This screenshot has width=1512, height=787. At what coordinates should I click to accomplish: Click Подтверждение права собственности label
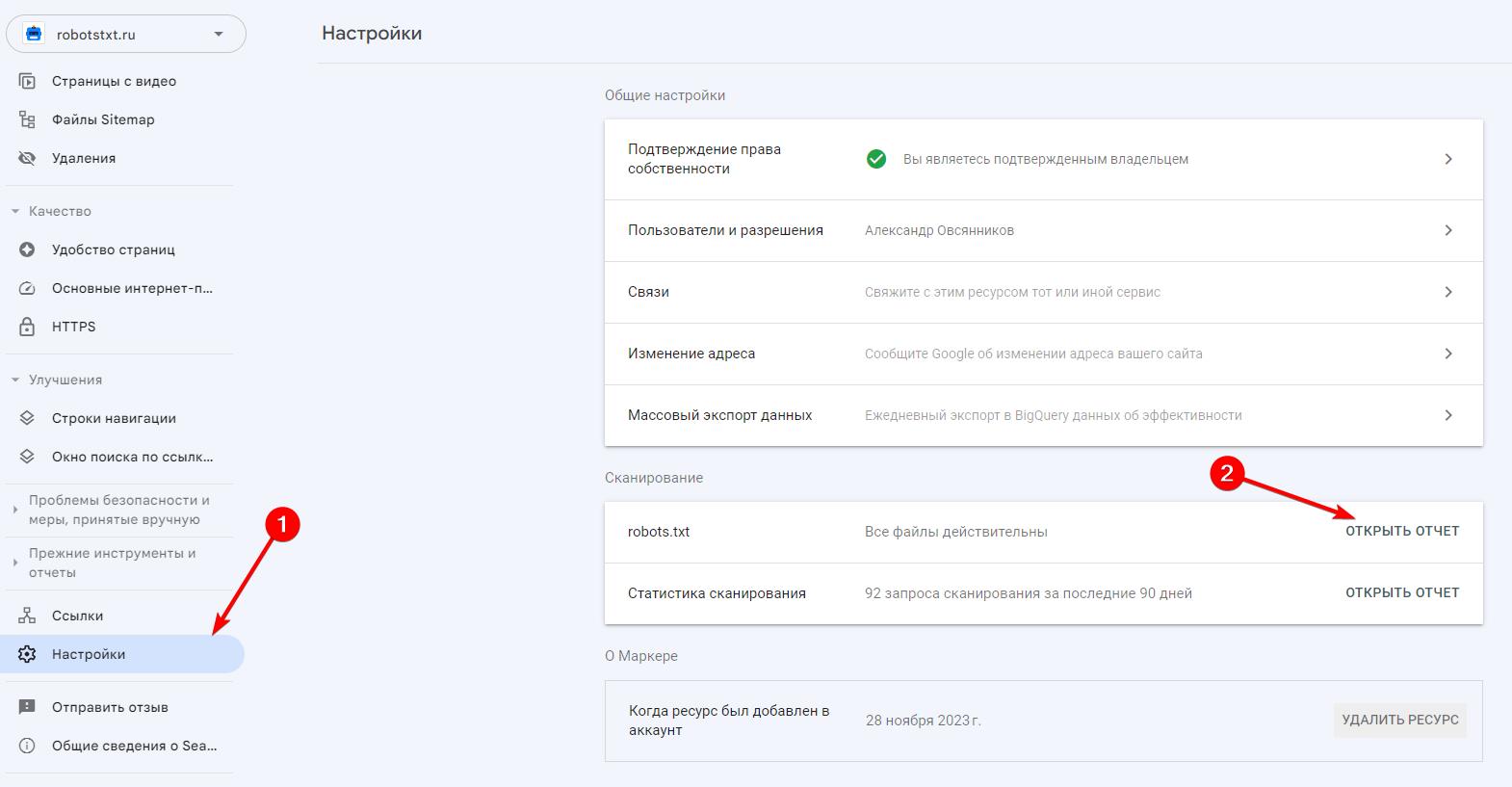(704, 159)
